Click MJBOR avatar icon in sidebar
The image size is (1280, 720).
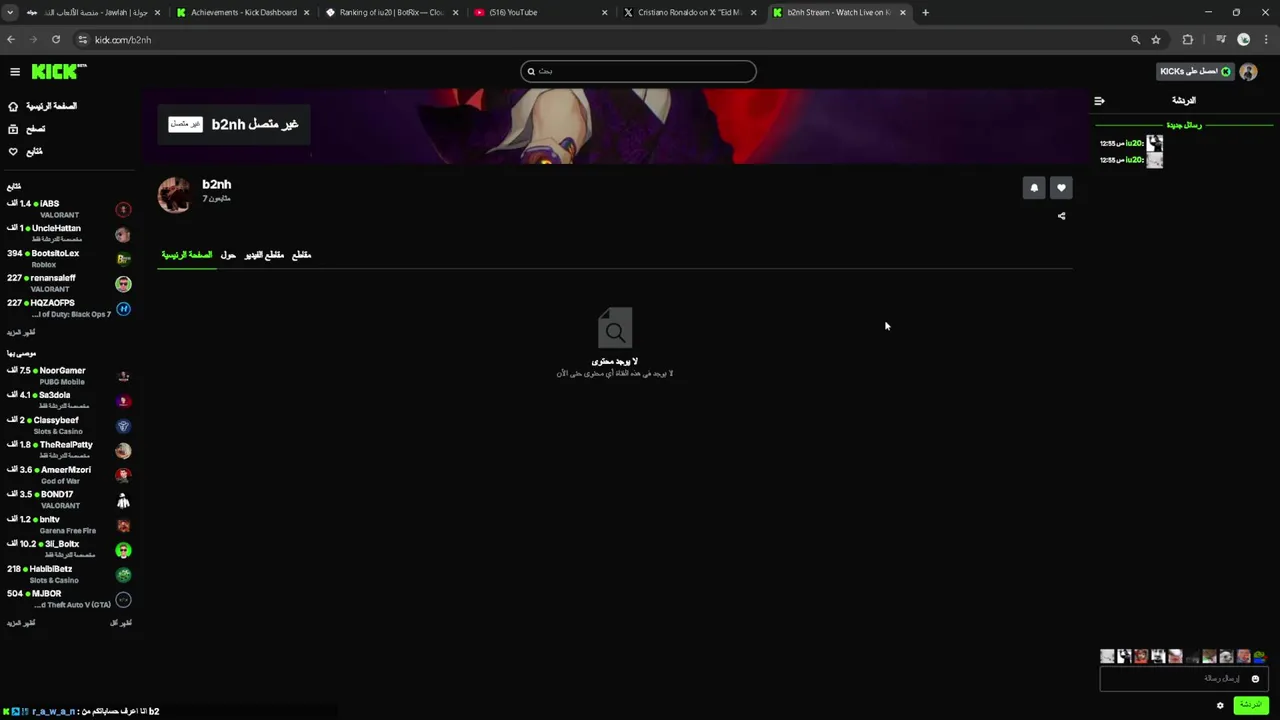(x=123, y=600)
